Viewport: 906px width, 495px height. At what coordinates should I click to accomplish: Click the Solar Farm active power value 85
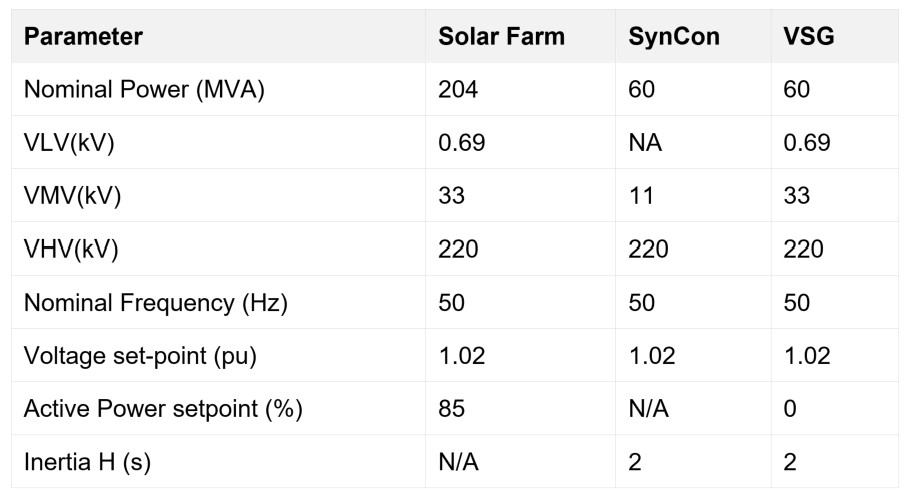pyautogui.click(x=452, y=408)
